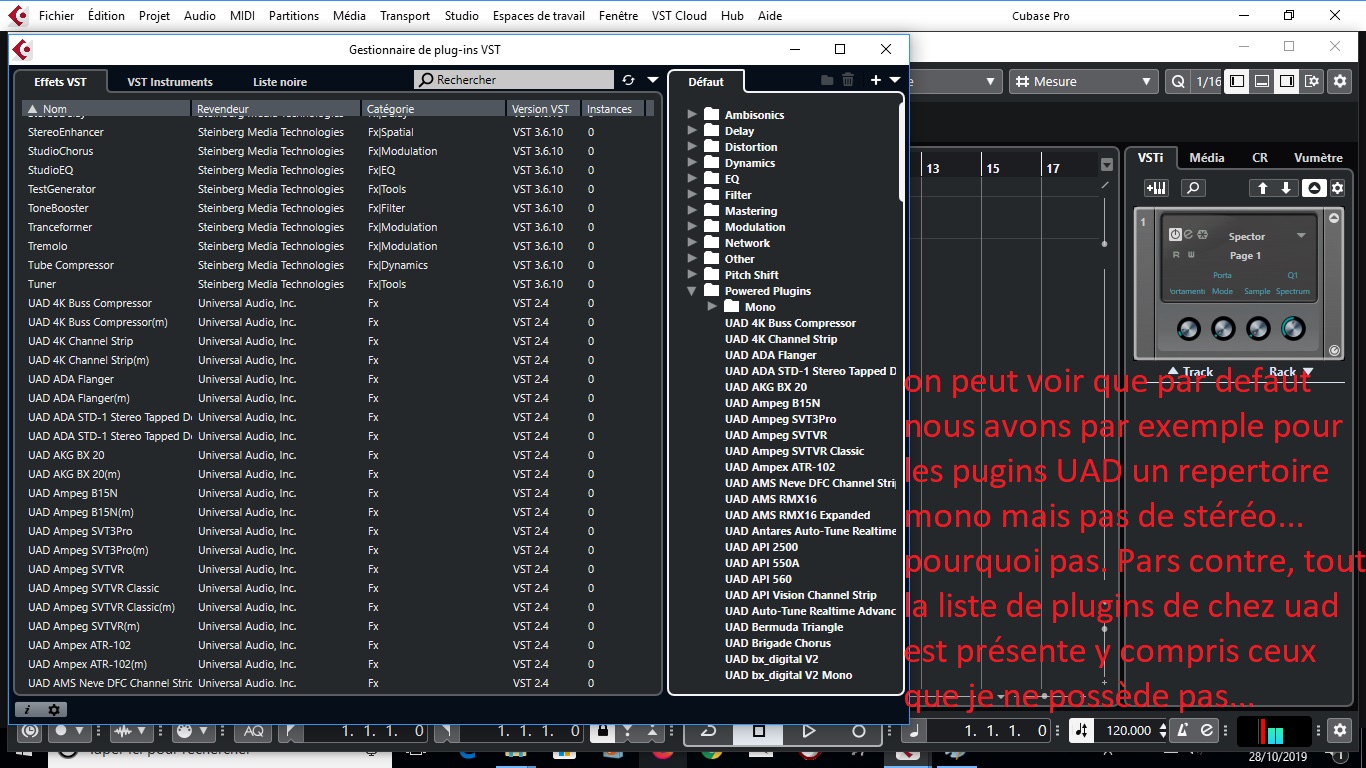Expand the Delay category folder
This screenshot has height=768, width=1366.
[692, 130]
